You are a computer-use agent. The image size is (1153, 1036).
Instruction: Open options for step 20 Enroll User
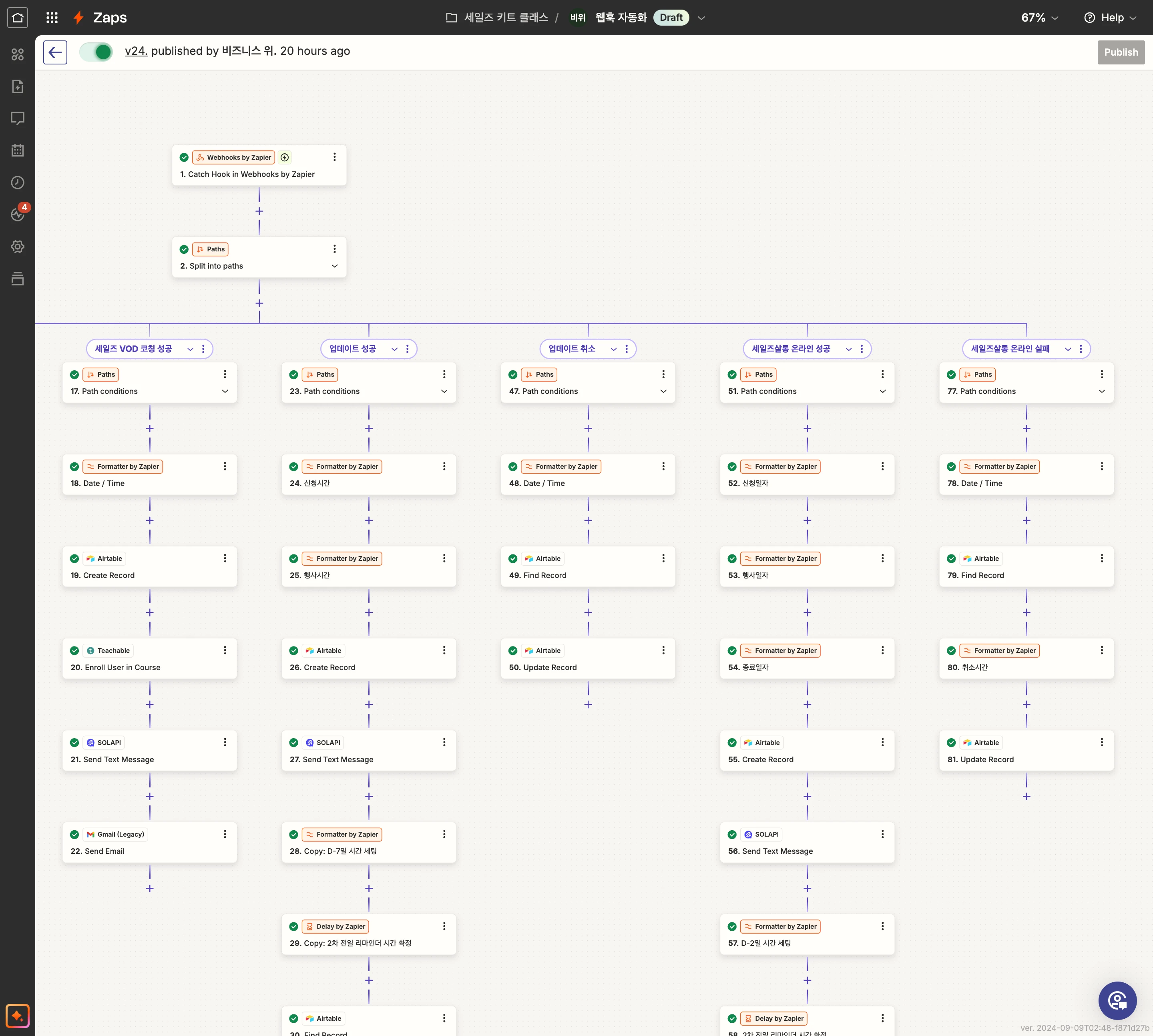click(x=225, y=650)
